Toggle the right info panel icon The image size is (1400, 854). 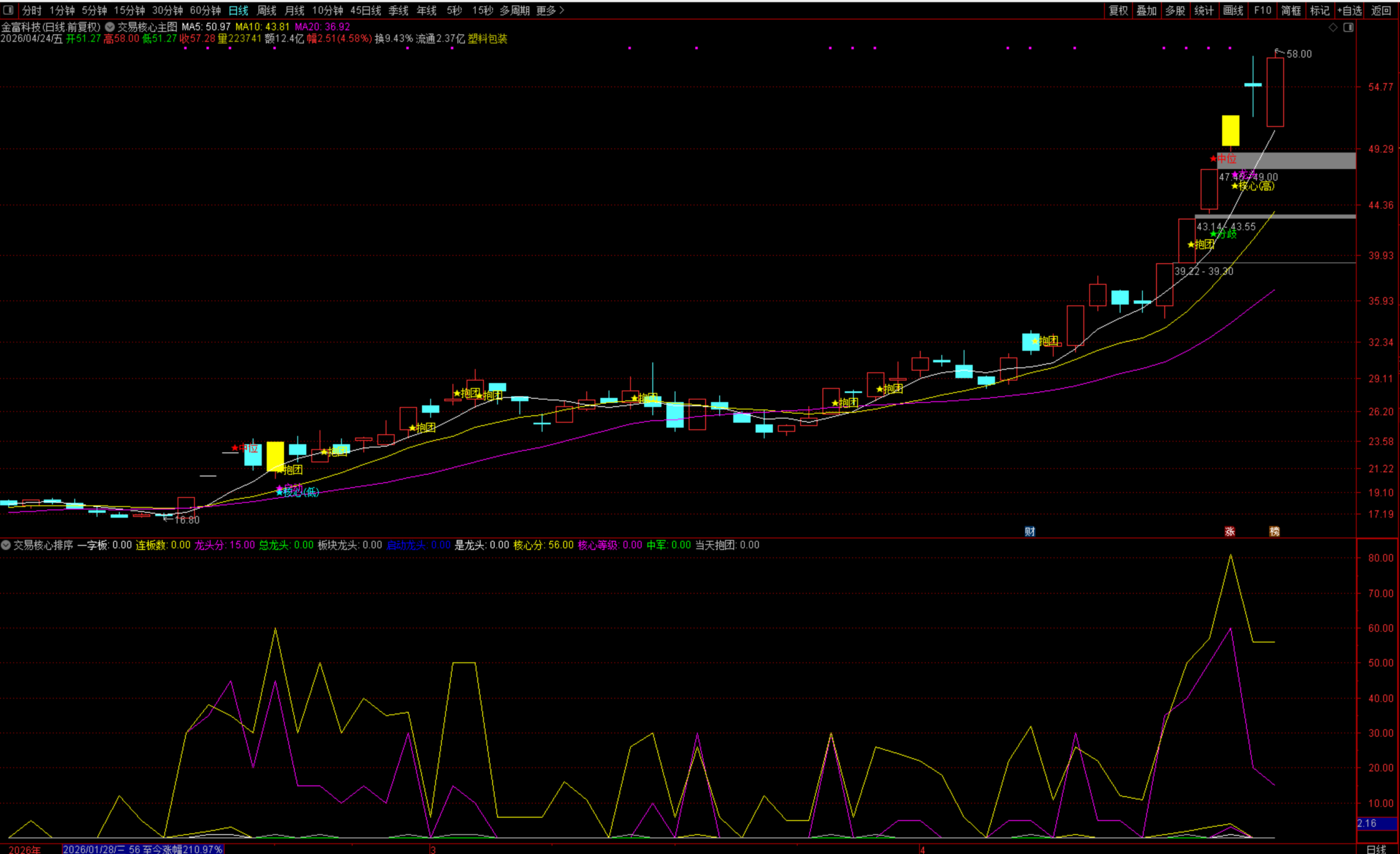(1348, 27)
